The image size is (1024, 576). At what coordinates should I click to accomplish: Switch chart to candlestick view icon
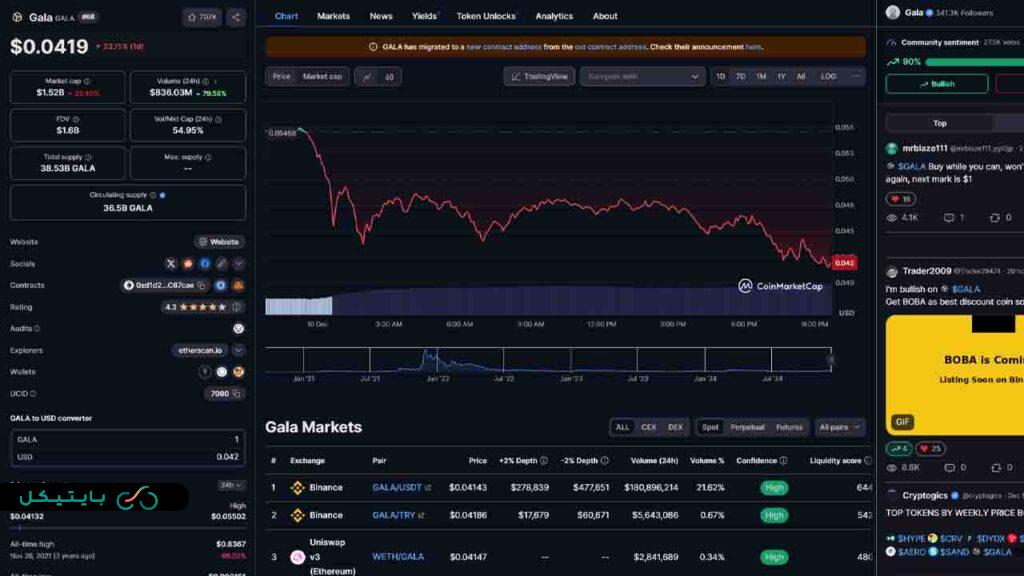coord(389,76)
